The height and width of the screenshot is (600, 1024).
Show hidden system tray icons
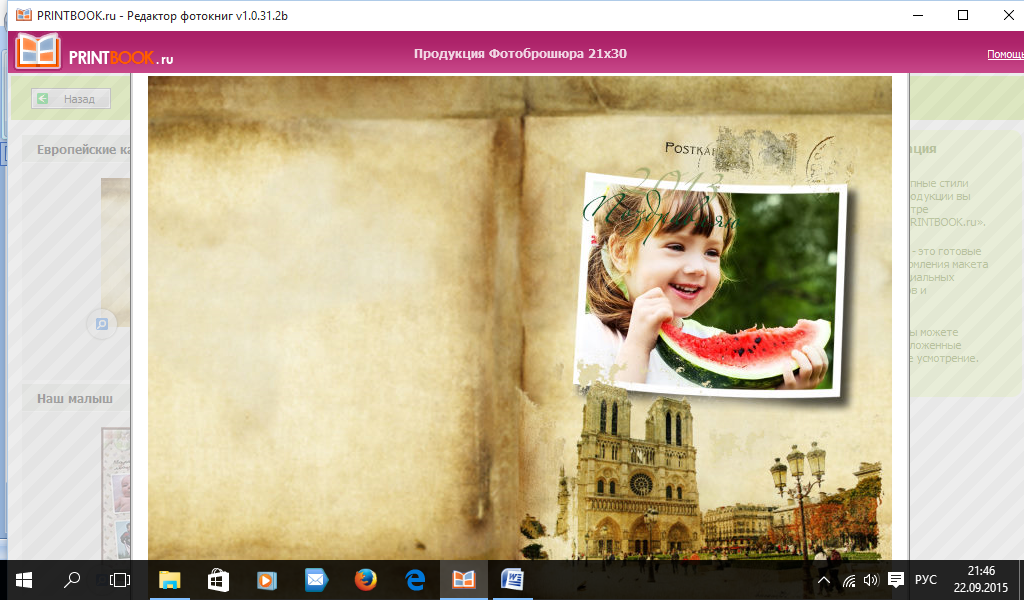pos(824,580)
